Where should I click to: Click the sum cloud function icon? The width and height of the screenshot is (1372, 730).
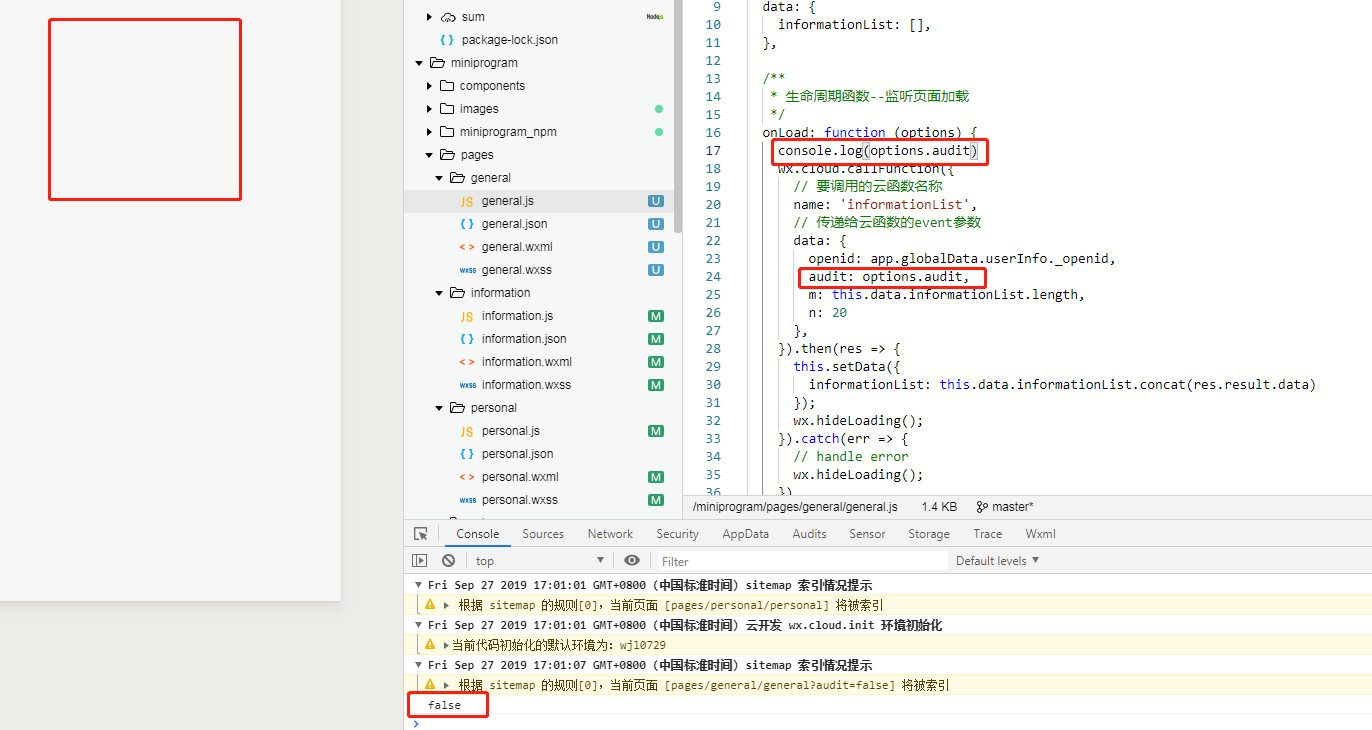click(x=448, y=17)
